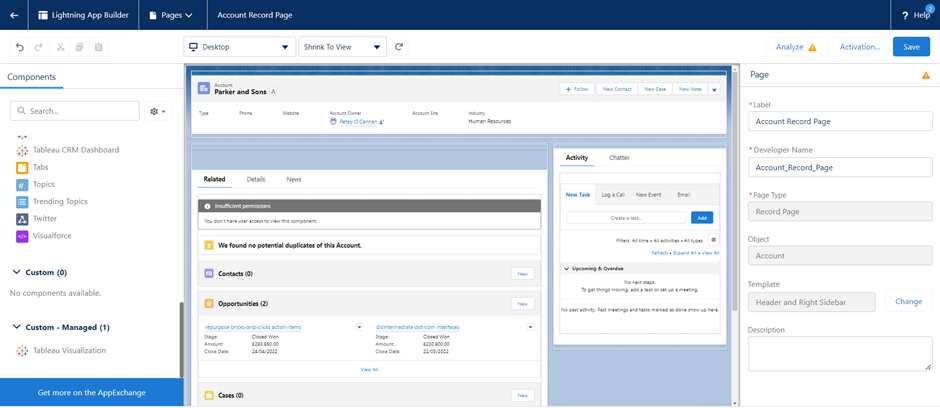
Task: Open the components settings gear
Action: tap(157, 111)
